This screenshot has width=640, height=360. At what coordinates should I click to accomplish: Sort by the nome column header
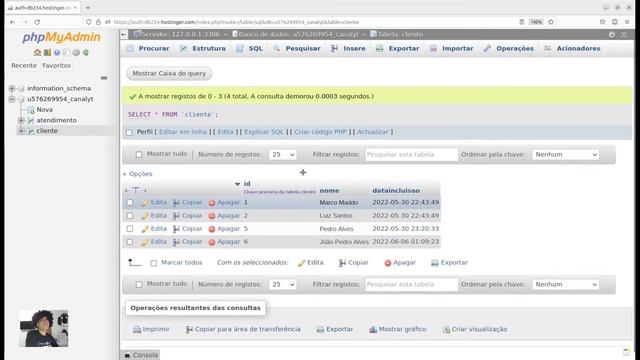[329, 191]
